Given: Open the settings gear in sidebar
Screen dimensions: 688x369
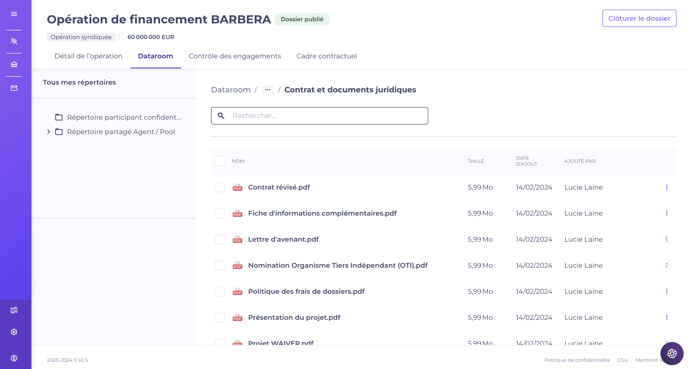Looking at the screenshot, I should click(14, 332).
